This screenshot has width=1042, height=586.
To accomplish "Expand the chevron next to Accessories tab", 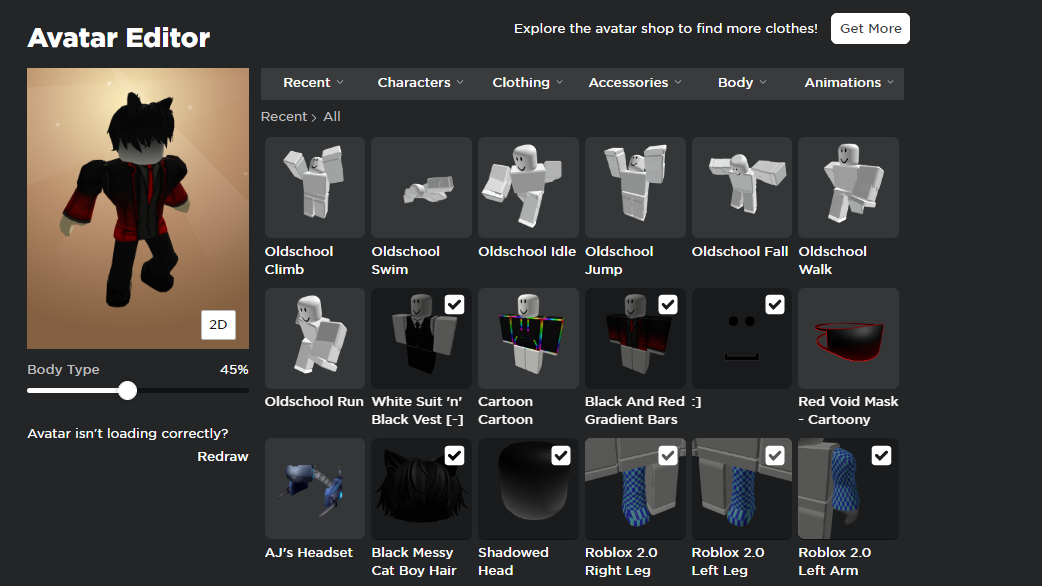I will pyautogui.click(x=678, y=82).
